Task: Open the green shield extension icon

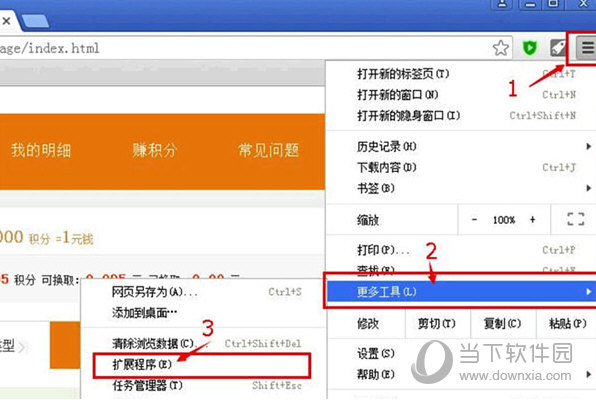Action: point(529,48)
